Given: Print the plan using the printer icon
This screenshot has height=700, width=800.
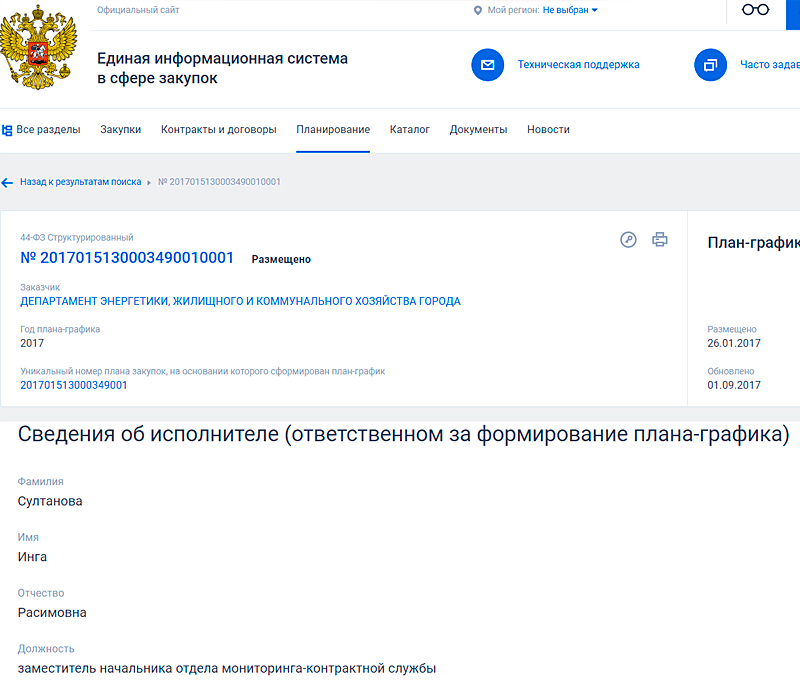Looking at the screenshot, I should (x=659, y=240).
